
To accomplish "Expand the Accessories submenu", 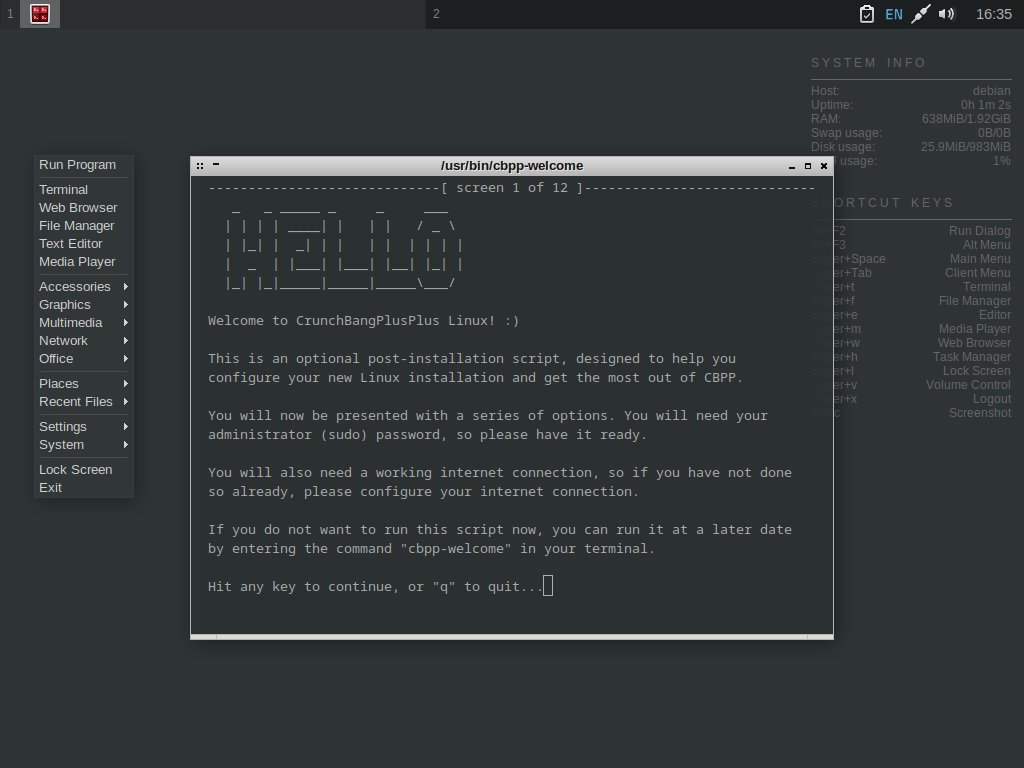I will point(75,286).
